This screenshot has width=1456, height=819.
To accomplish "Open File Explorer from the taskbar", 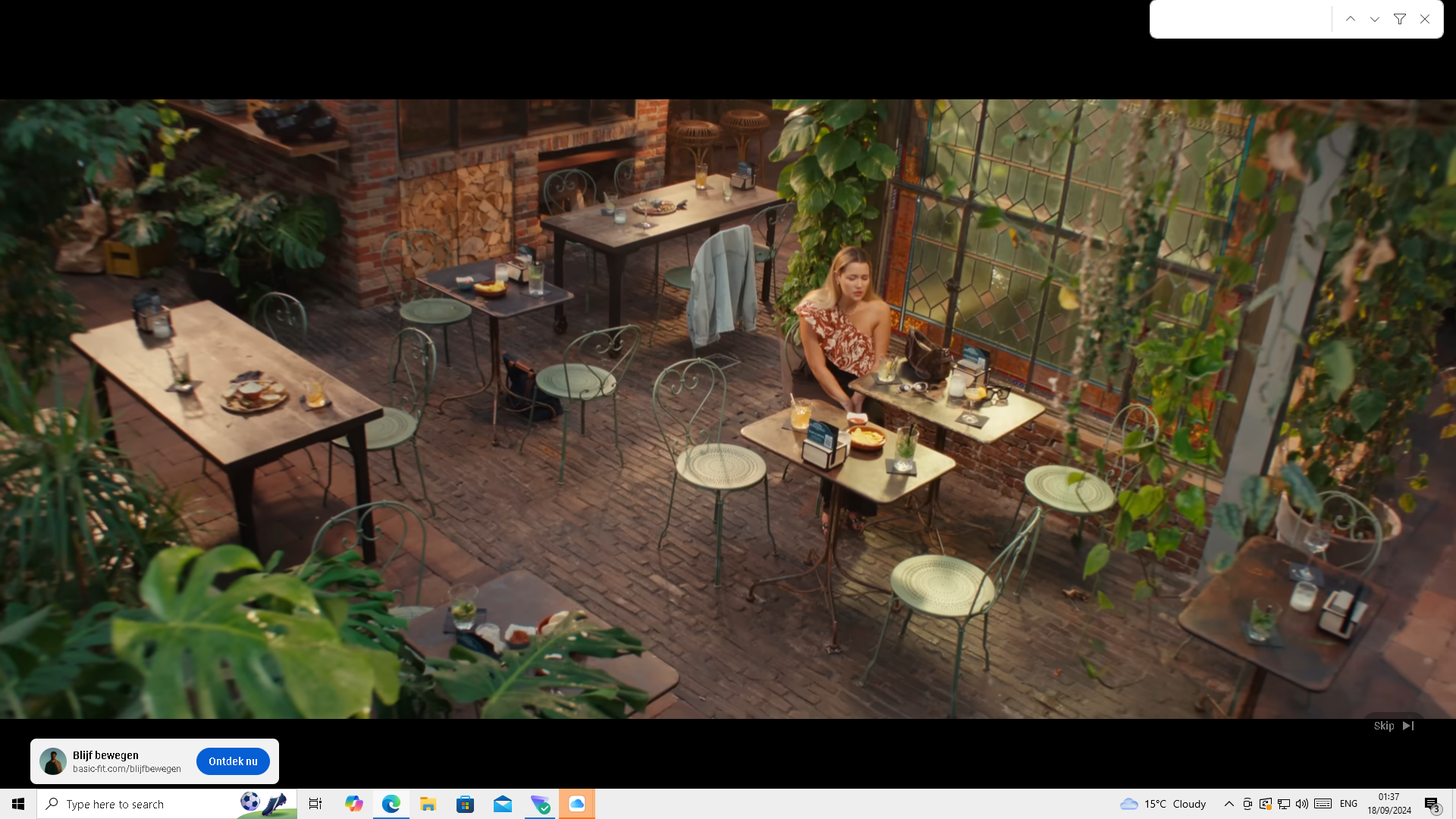I will point(428,804).
